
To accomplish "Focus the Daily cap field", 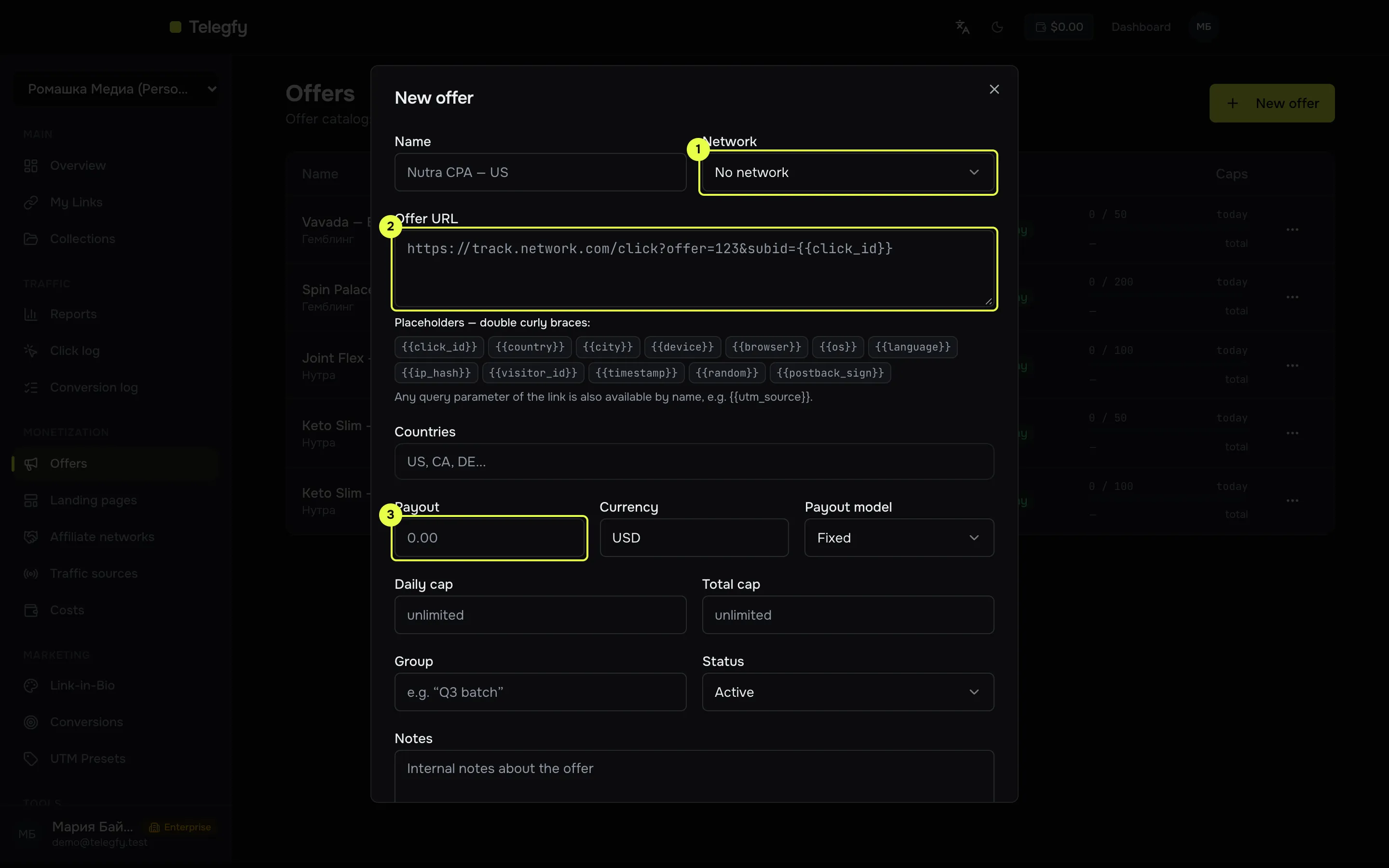I will coord(540,615).
